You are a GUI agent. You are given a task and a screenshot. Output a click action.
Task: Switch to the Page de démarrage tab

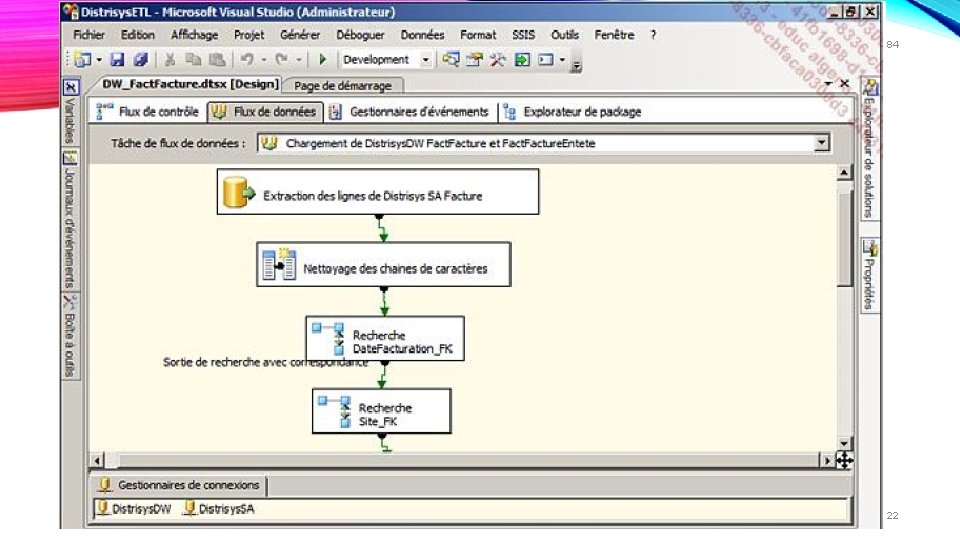click(x=343, y=86)
